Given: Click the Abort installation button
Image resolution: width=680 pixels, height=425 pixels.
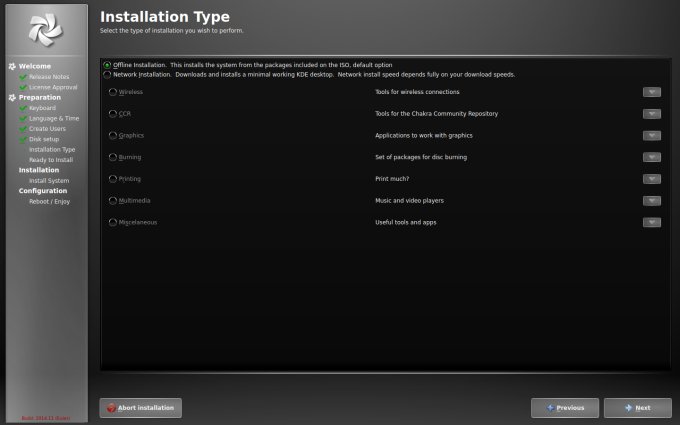Looking at the screenshot, I should pos(141,408).
